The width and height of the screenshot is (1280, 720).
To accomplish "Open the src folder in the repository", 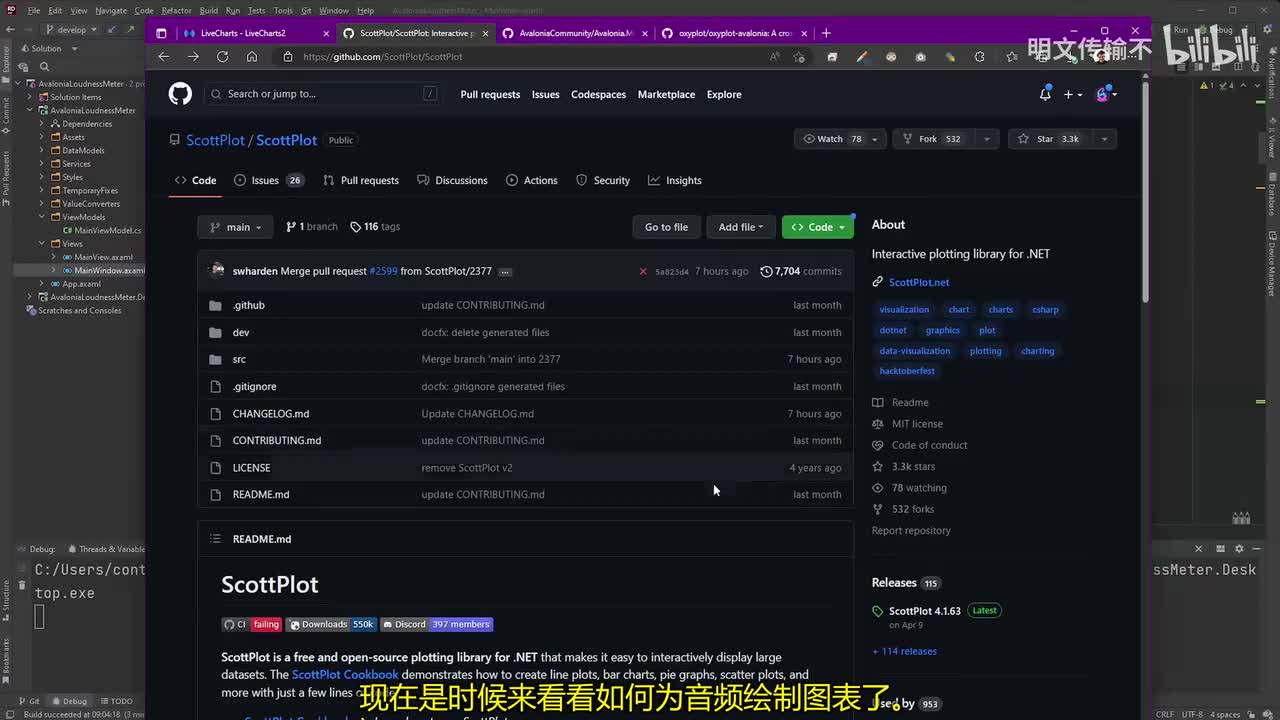I will 239,359.
